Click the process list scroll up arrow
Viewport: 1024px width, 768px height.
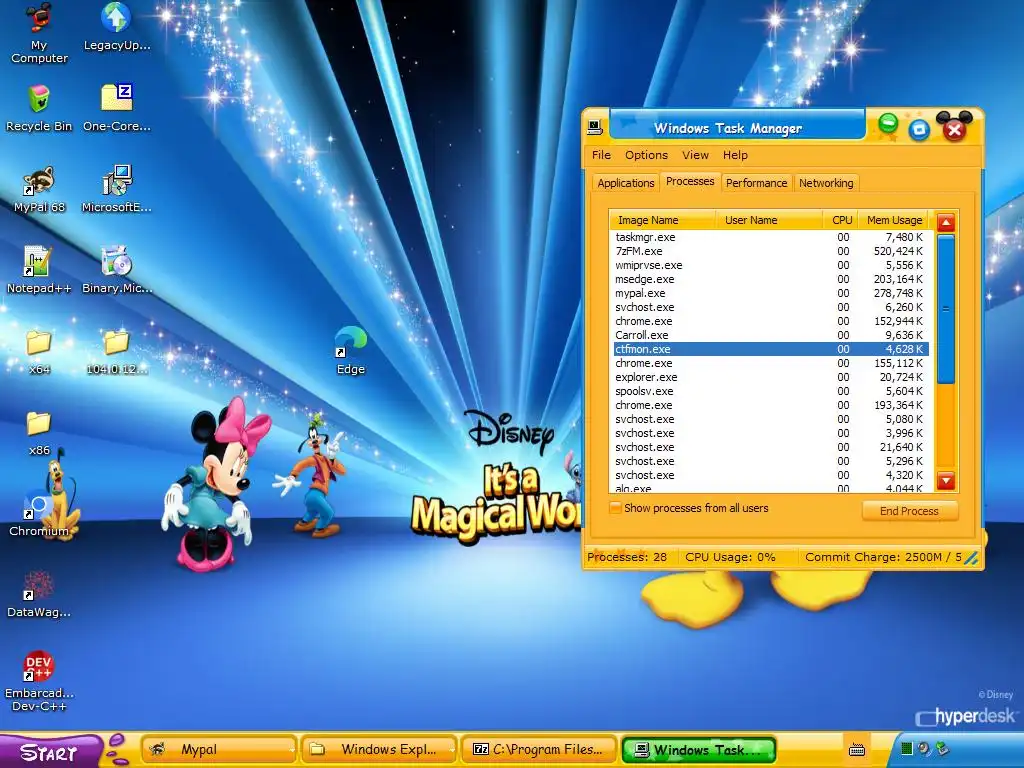pyautogui.click(x=946, y=223)
